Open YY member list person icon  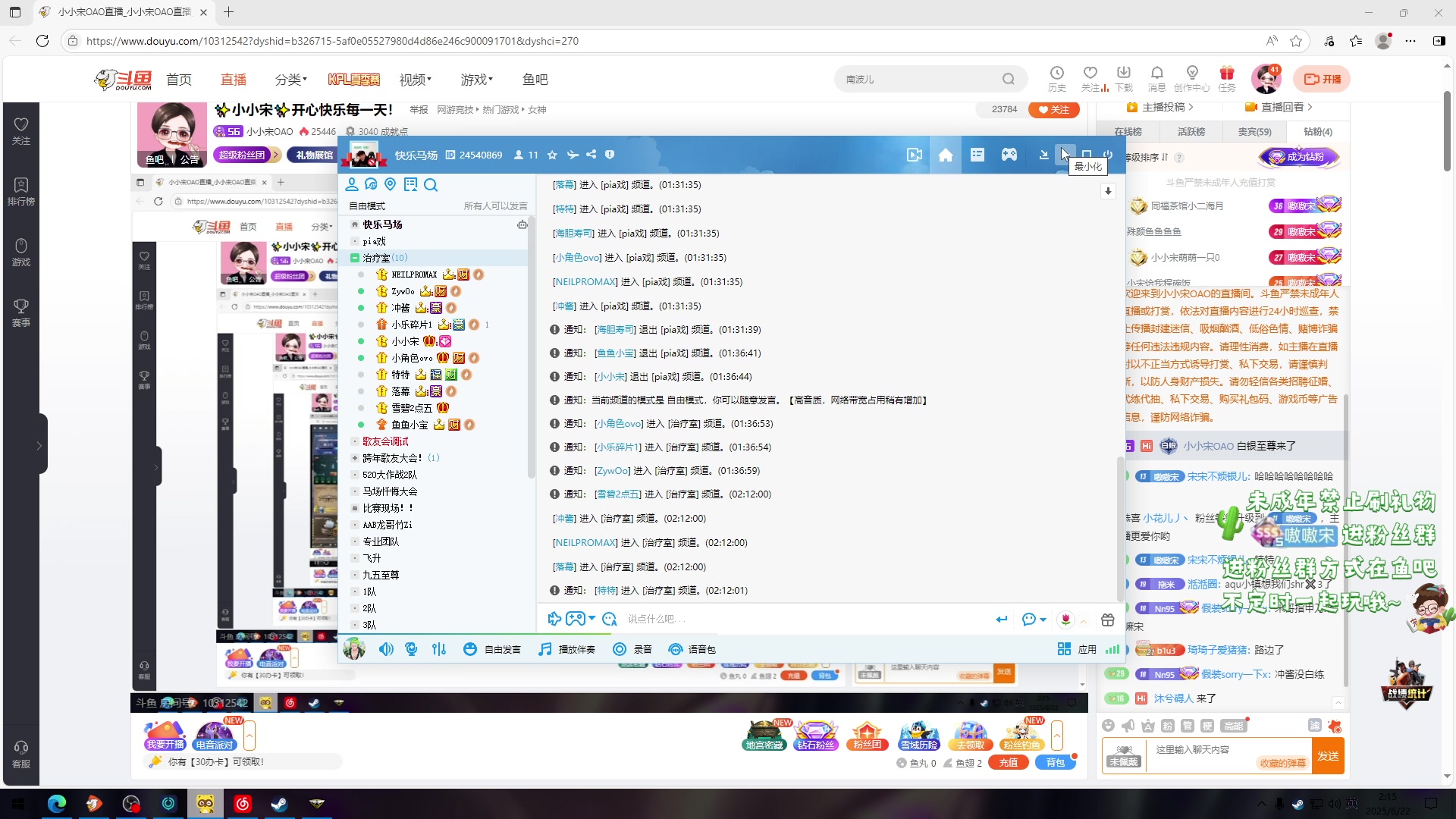pyautogui.click(x=352, y=184)
